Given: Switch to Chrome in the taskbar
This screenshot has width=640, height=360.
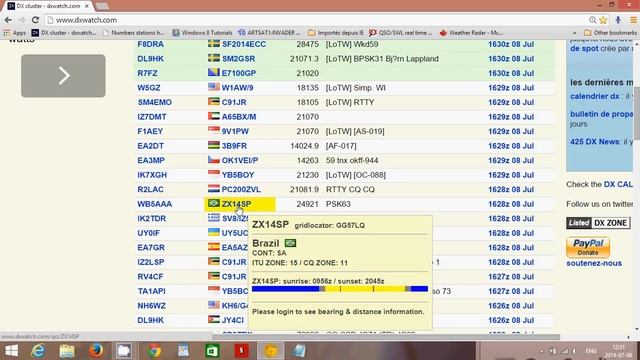Looking at the screenshot, I should [154, 351].
